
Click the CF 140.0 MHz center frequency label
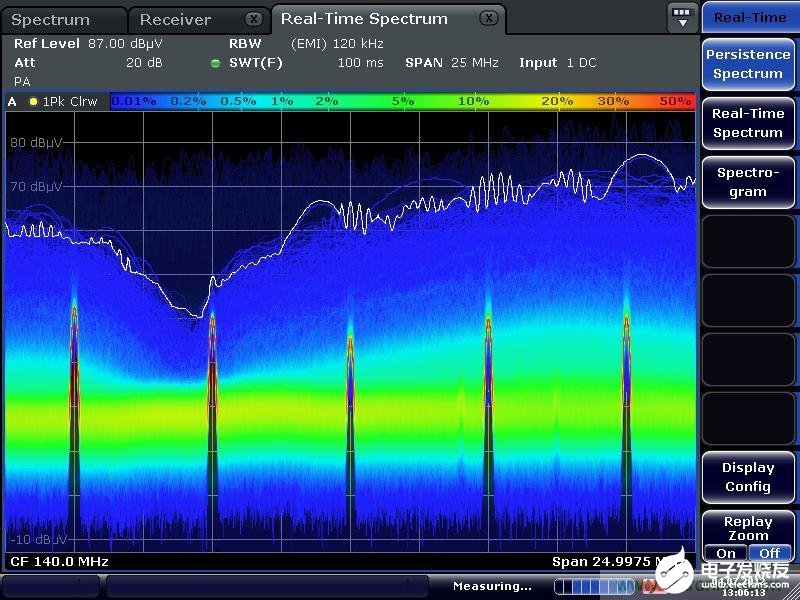click(x=59, y=562)
